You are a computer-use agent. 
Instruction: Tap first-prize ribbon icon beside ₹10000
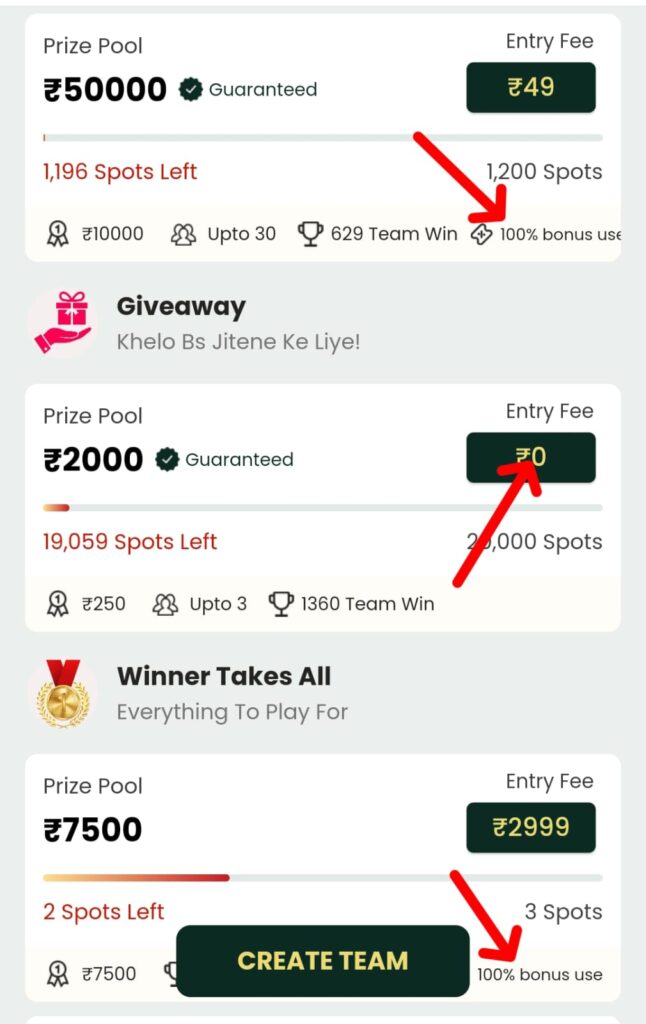pyautogui.click(x=57, y=234)
